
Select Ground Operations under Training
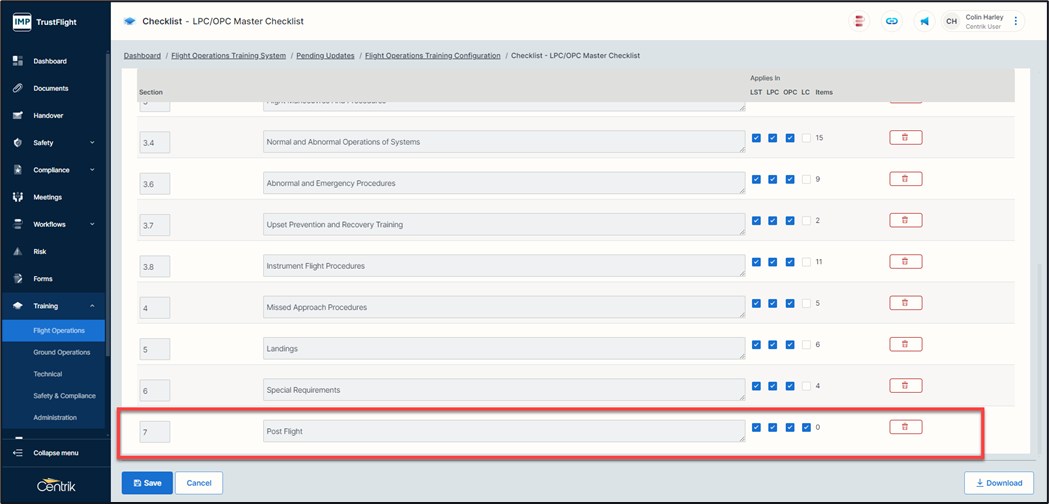61,352
